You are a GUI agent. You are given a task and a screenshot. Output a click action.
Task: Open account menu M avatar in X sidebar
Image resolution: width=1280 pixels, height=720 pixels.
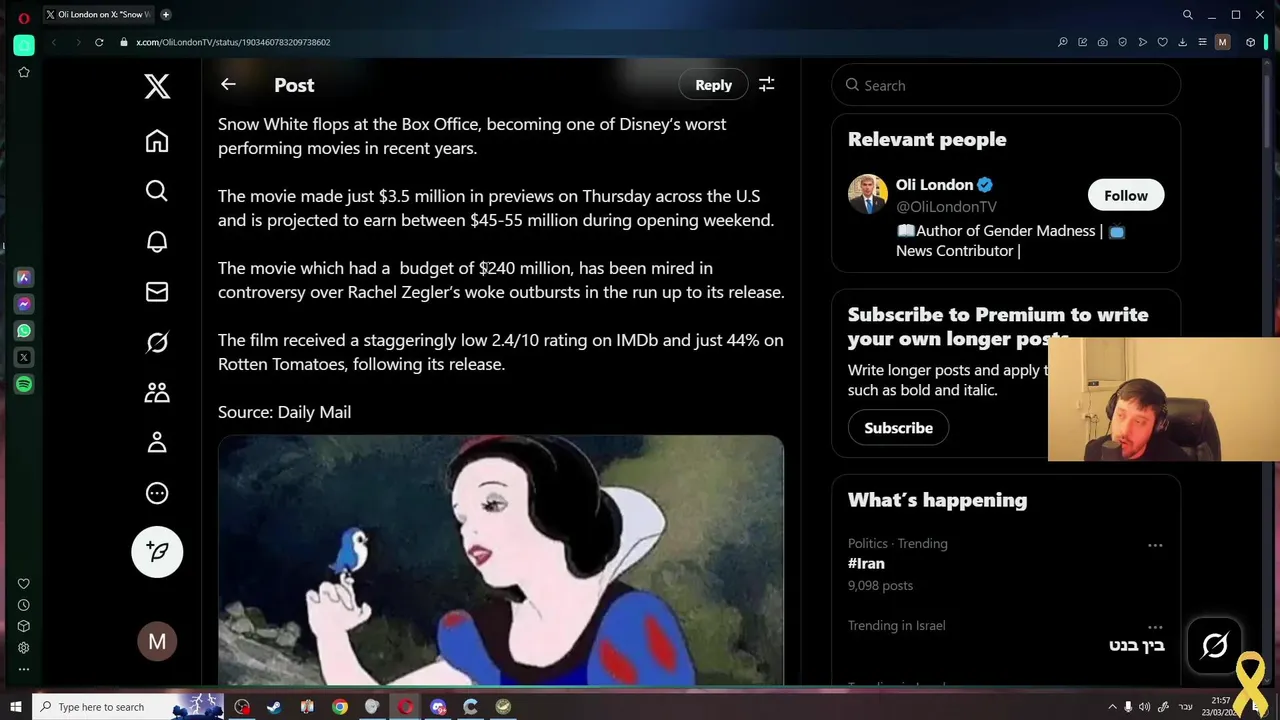157,642
